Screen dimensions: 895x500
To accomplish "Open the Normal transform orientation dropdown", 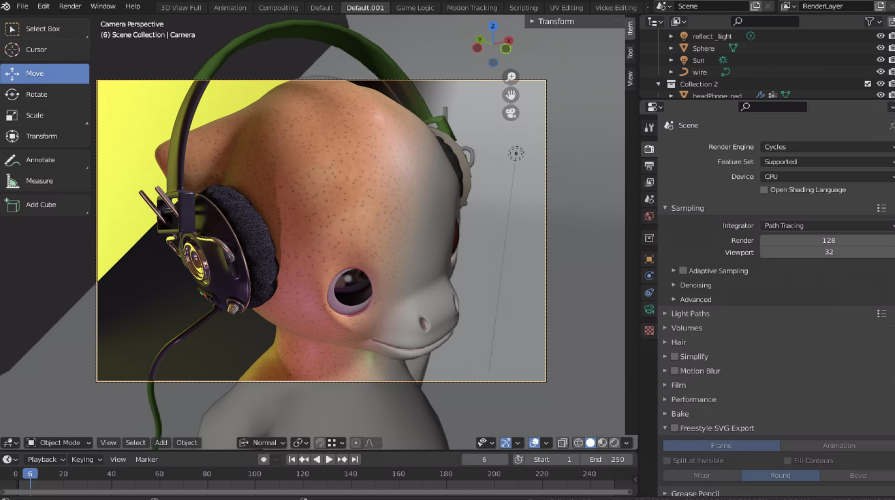I will point(263,443).
